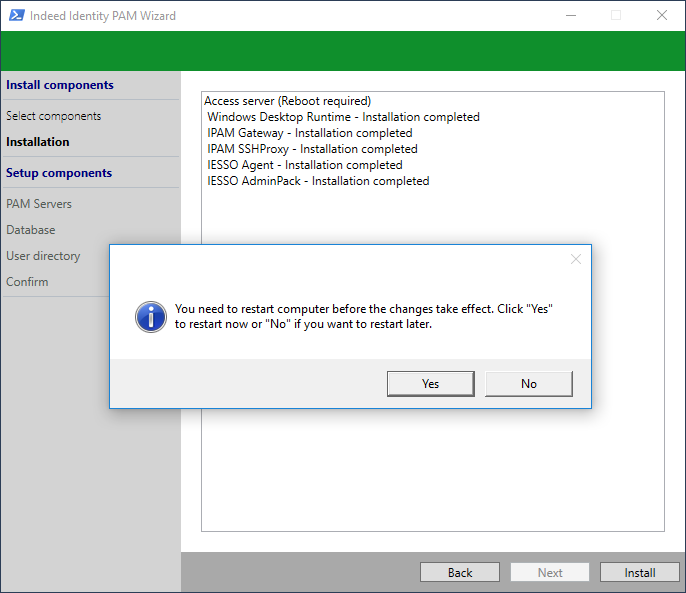The image size is (686, 593).
Task: Open the Setup components section
Action: (59, 173)
